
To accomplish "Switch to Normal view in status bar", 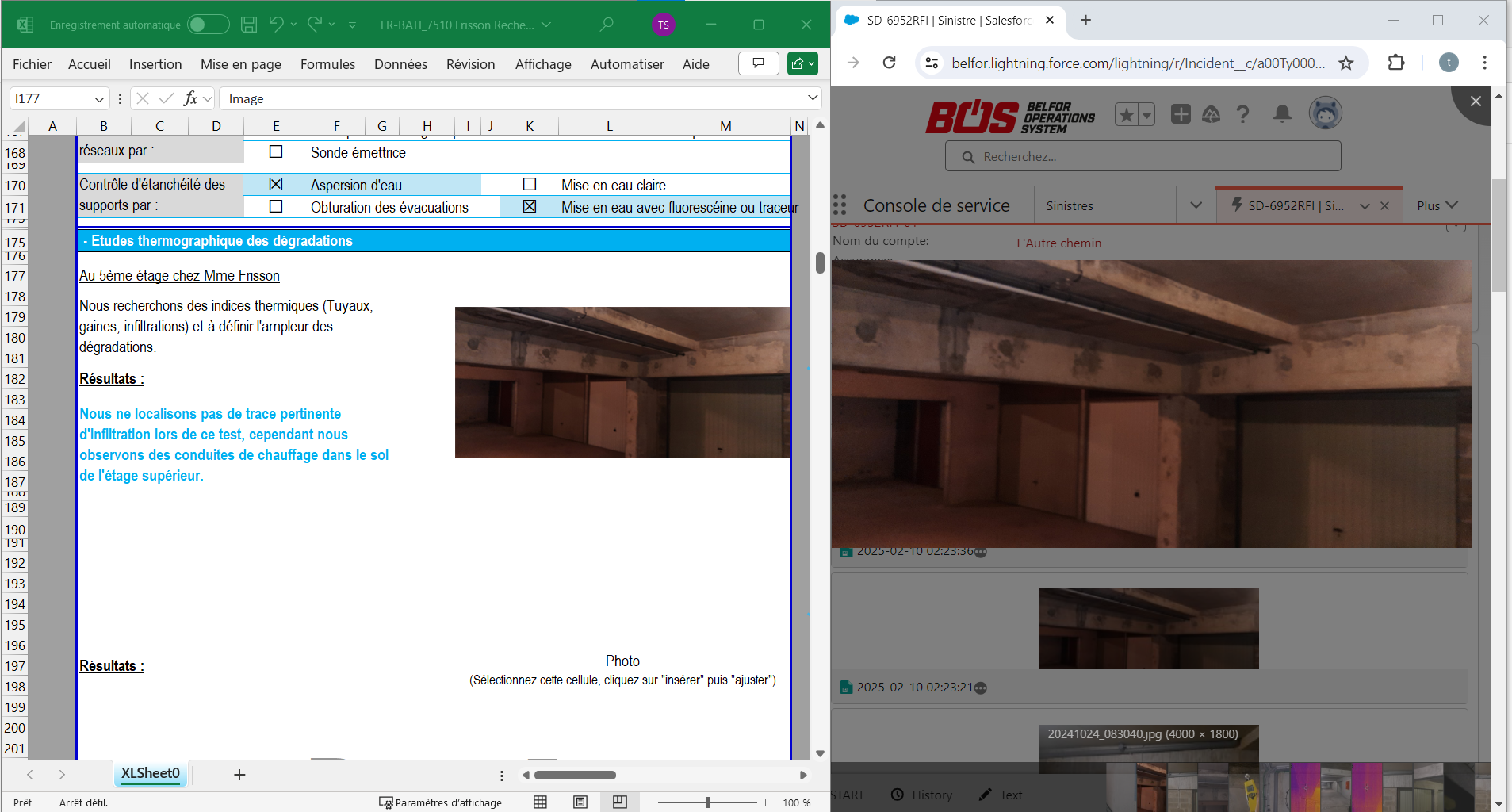I will pyautogui.click(x=541, y=802).
